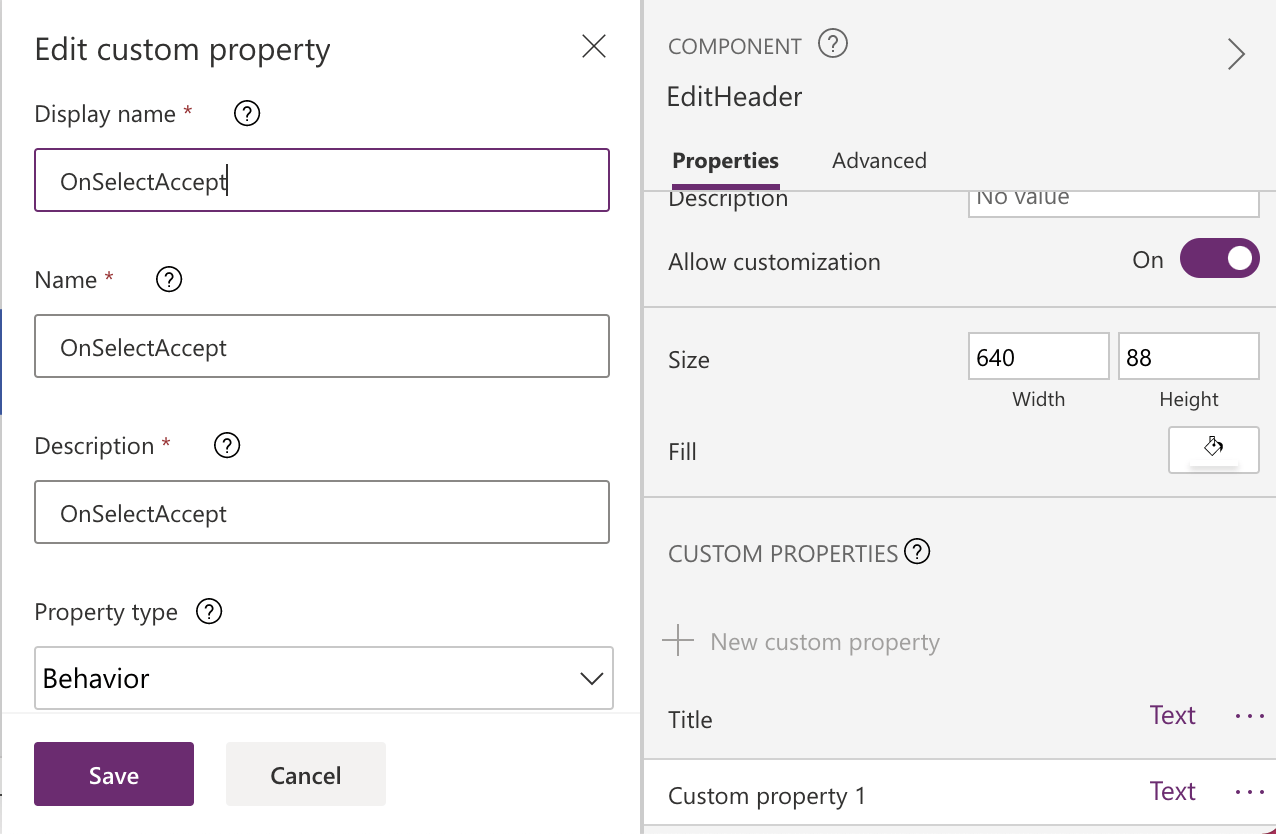Viewport: 1276px width, 834px height.
Task: Cancel editing the custom property
Action: pyautogui.click(x=305, y=774)
